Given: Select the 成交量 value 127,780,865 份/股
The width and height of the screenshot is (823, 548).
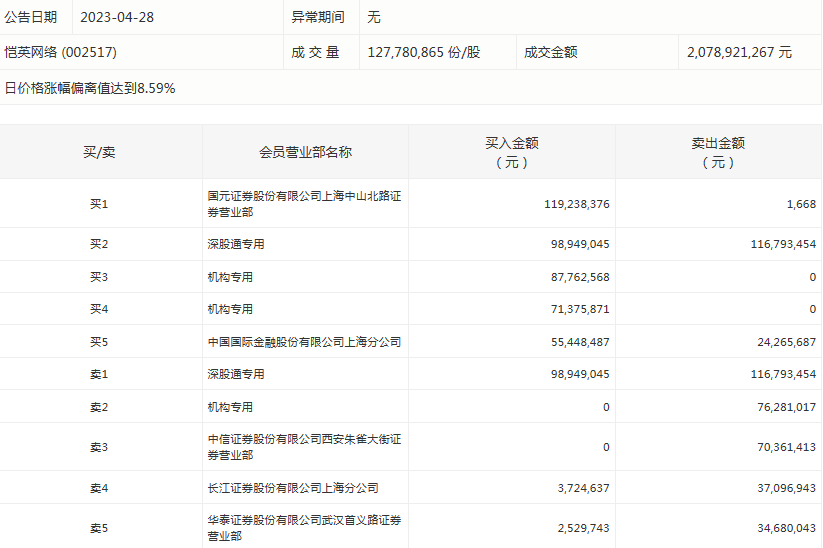Looking at the screenshot, I should [424, 52].
